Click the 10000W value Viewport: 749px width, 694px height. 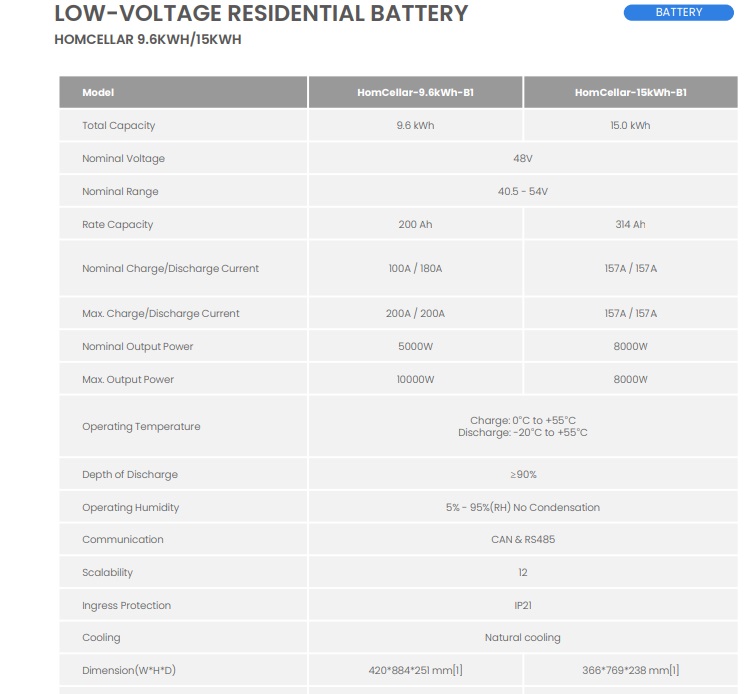tap(415, 379)
